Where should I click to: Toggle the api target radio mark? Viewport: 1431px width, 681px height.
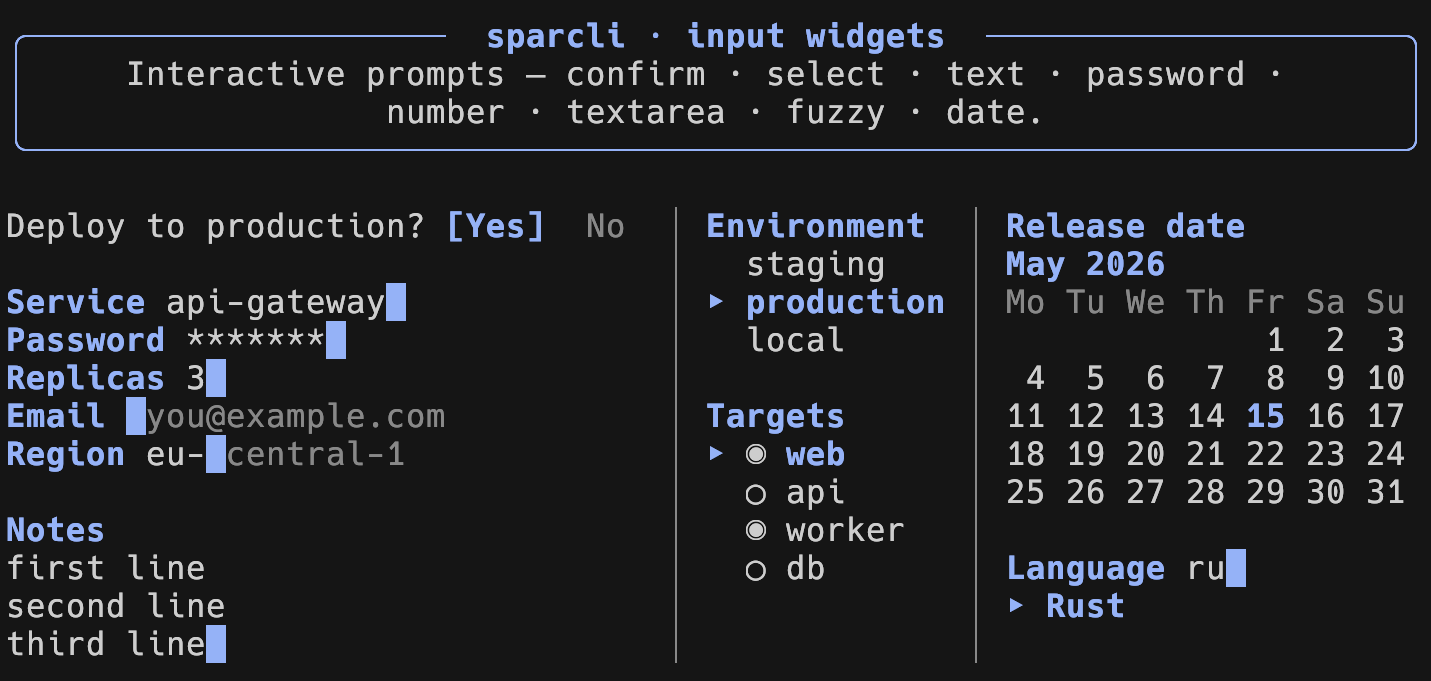point(756,493)
